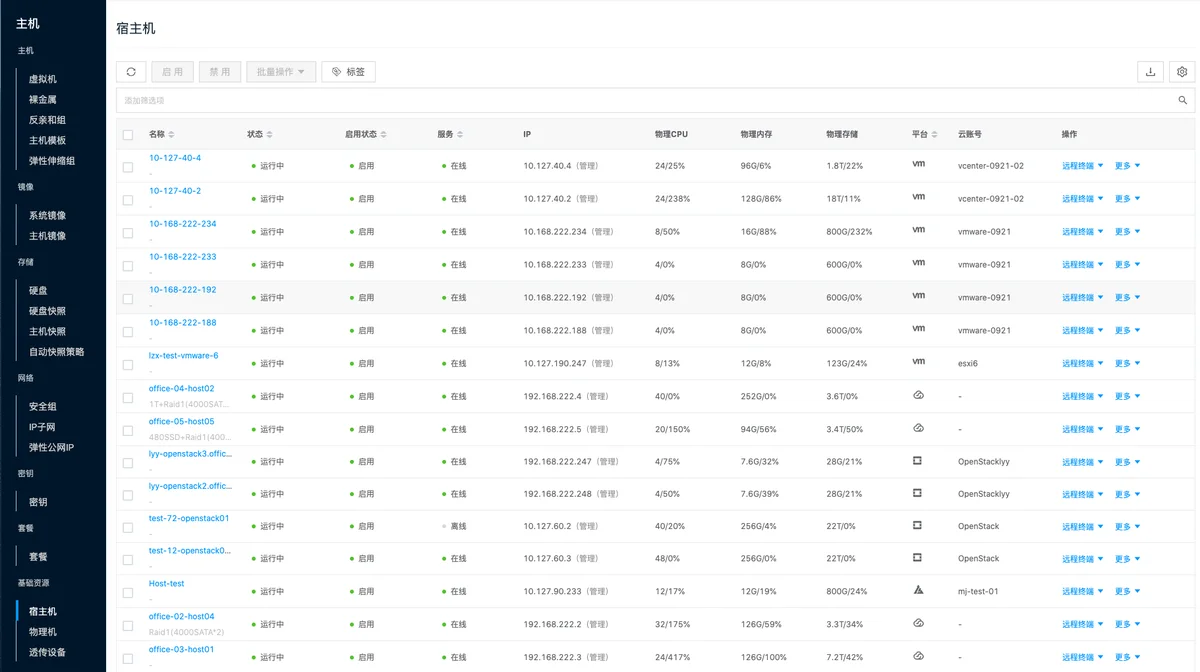Toggle the select-all checkbox in table header
Screen dimensions: 1200x672
[x=128, y=135]
